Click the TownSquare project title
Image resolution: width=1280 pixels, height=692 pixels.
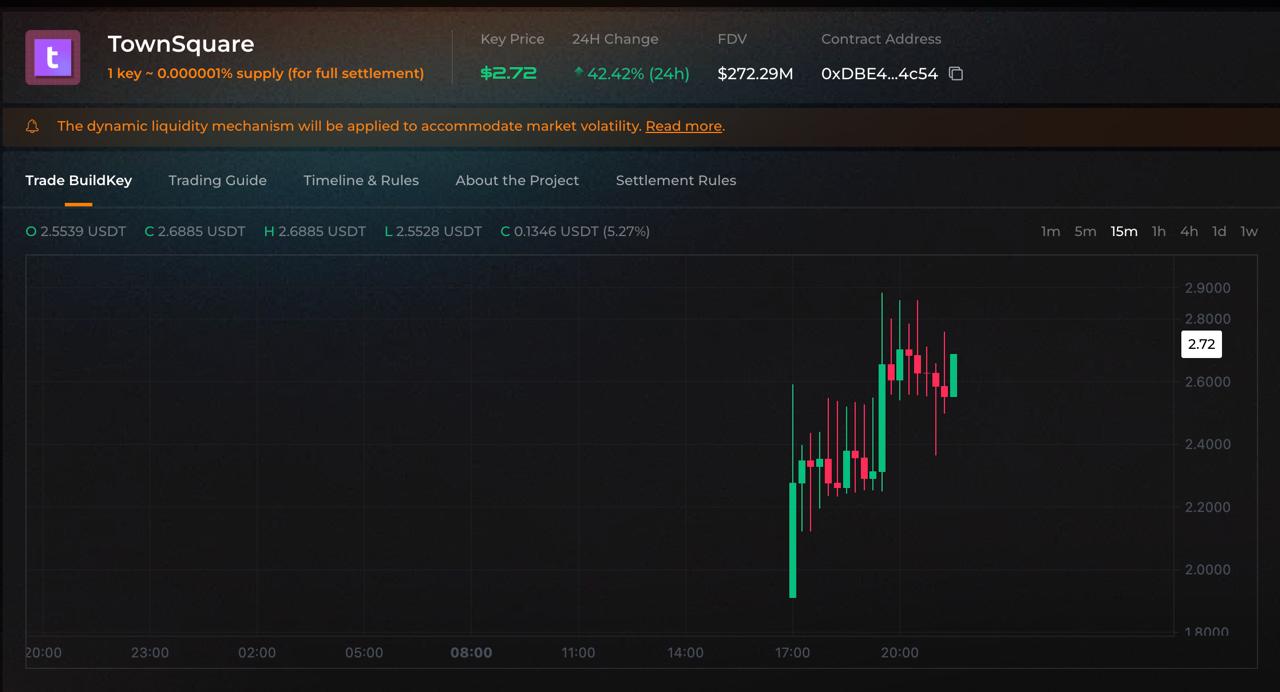click(181, 44)
